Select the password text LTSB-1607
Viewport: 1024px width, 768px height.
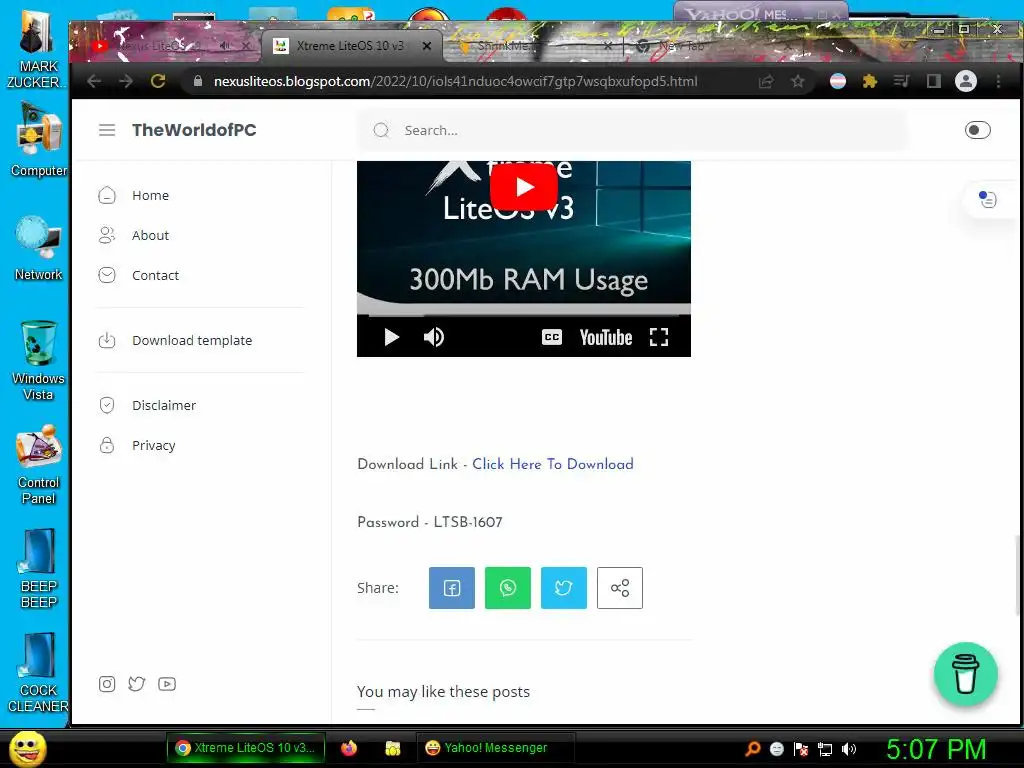tap(468, 522)
